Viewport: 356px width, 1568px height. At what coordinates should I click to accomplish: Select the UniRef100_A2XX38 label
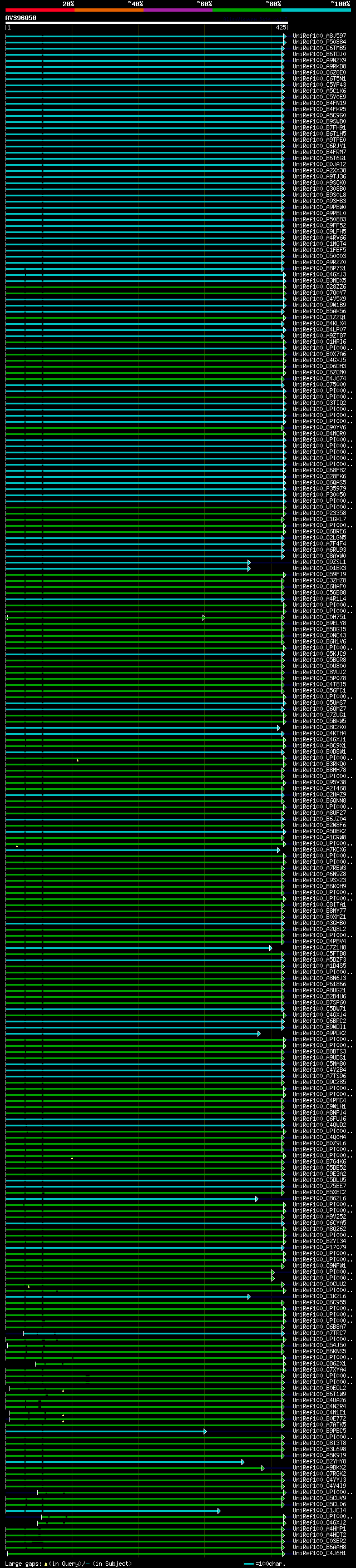click(x=319, y=170)
